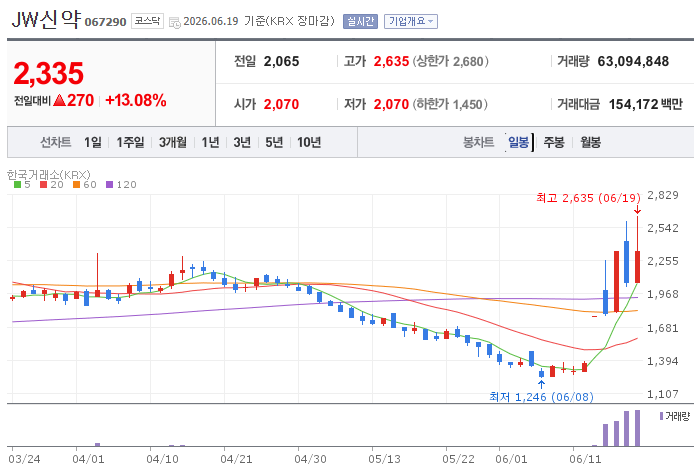Click the 고가 value 2,635
The height and width of the screenshot is (472, 694).
tap(391, 61)
